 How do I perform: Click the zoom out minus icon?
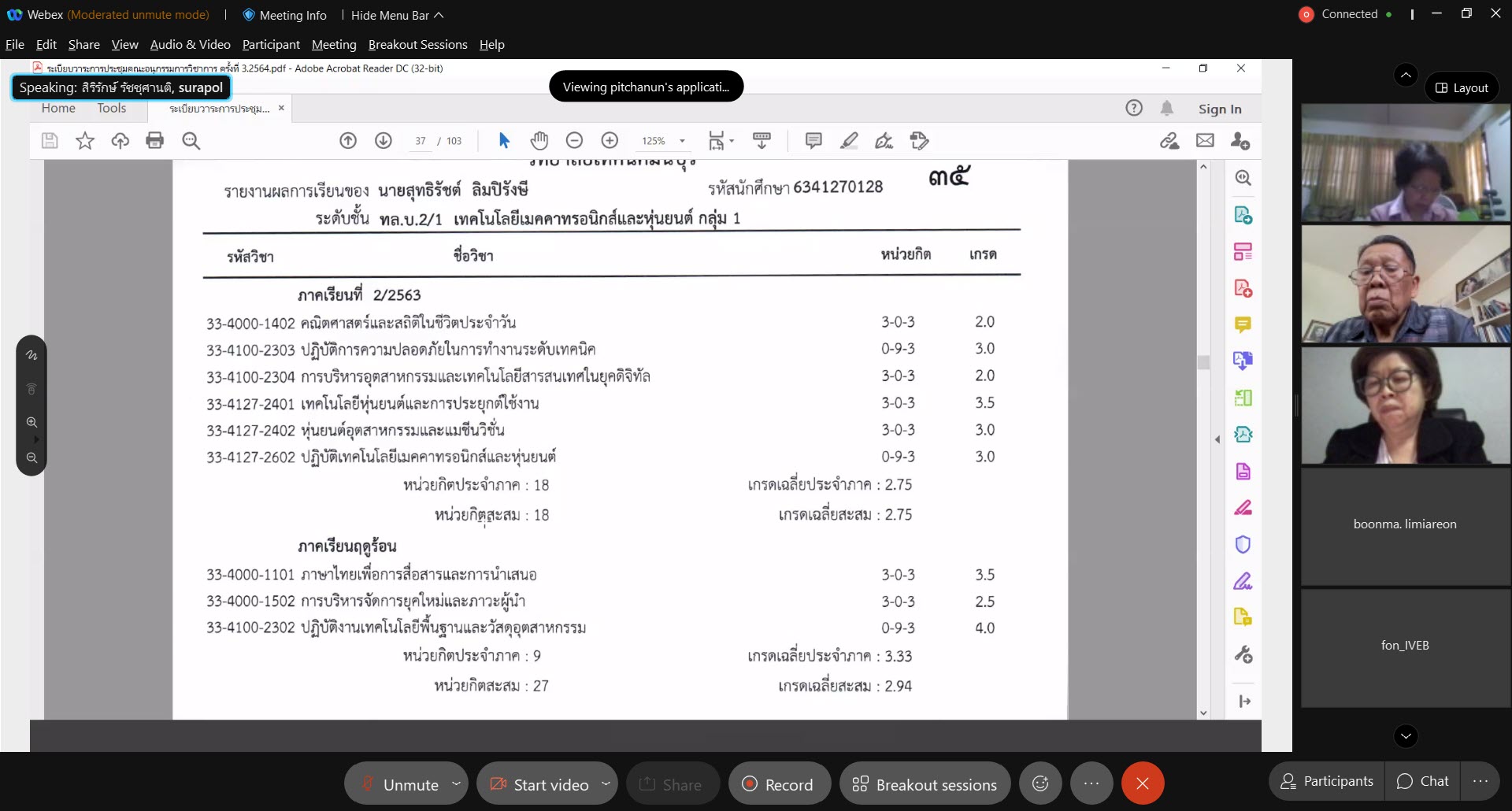point(575,141)
